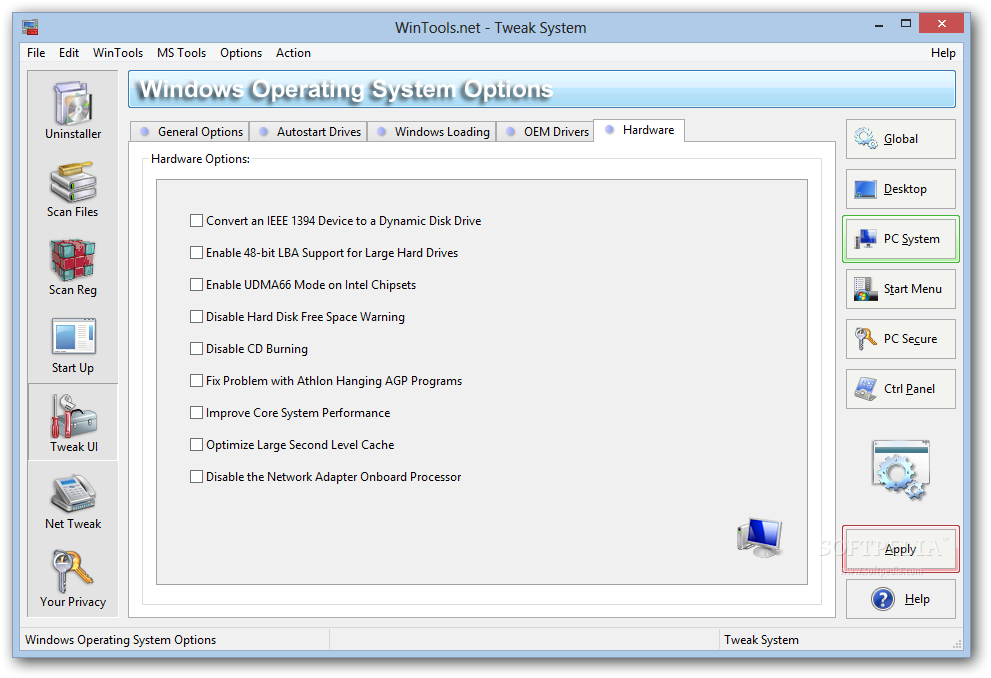Viewport: 991px width, 678px height.
Task: Open the Scan Reg tool
Action: [73, 267]
